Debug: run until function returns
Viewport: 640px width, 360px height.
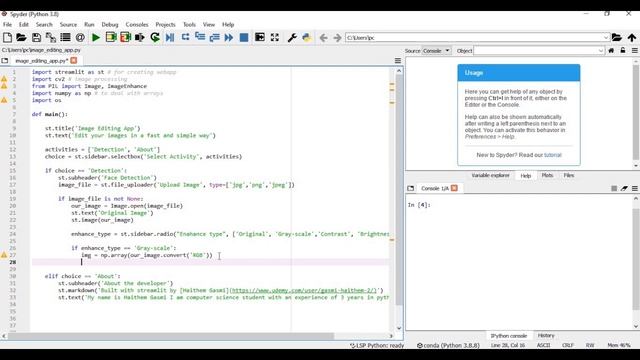click(x=214, y=38)
